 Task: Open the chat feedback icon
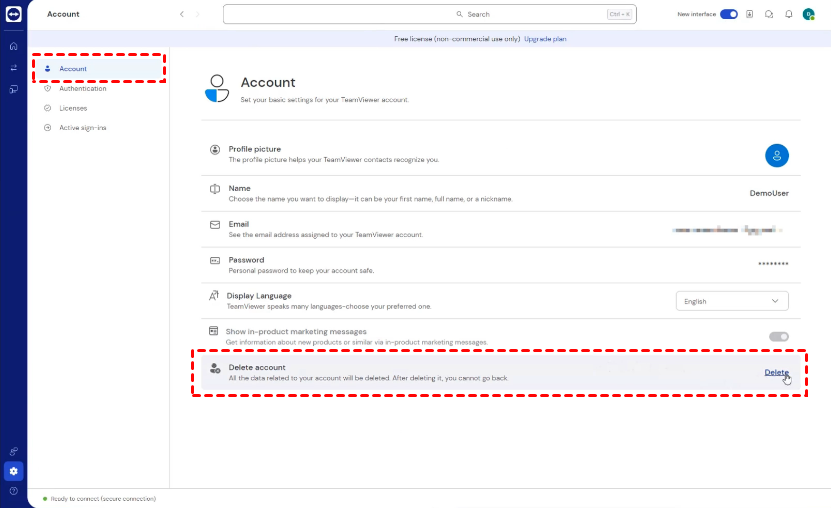pyautogui.click(x=769, y=14)
